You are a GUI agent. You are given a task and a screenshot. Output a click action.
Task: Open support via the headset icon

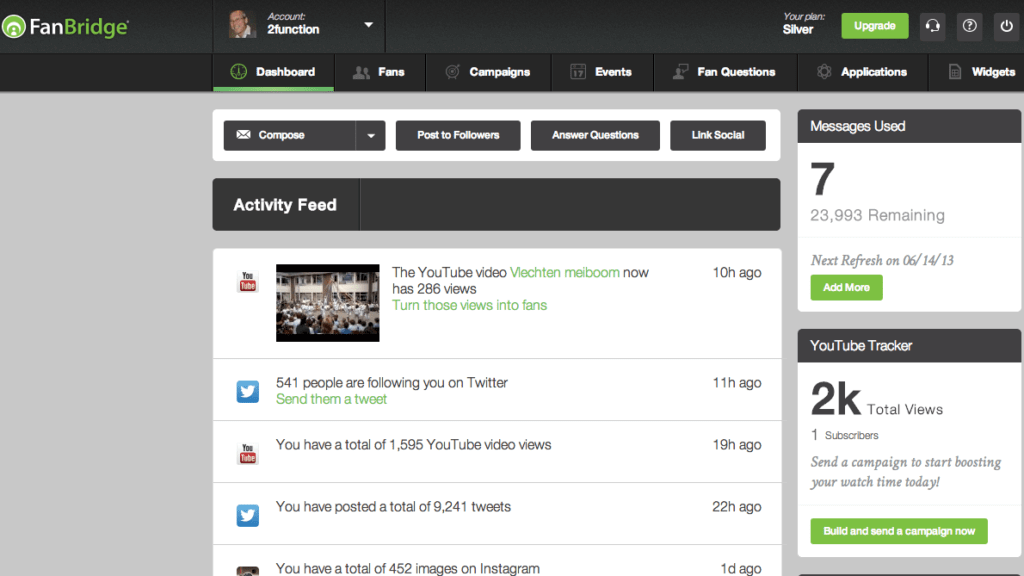coord(933,26)
